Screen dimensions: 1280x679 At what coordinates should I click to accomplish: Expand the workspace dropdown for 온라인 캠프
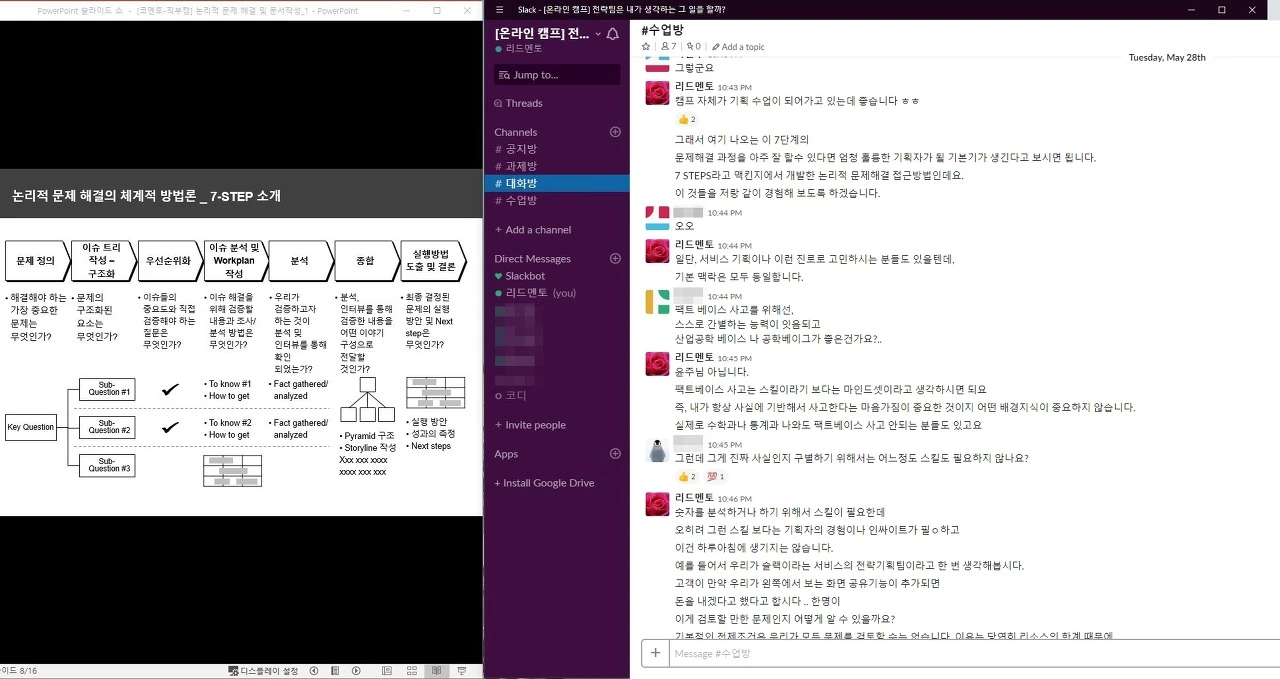[x=597, y=33]
